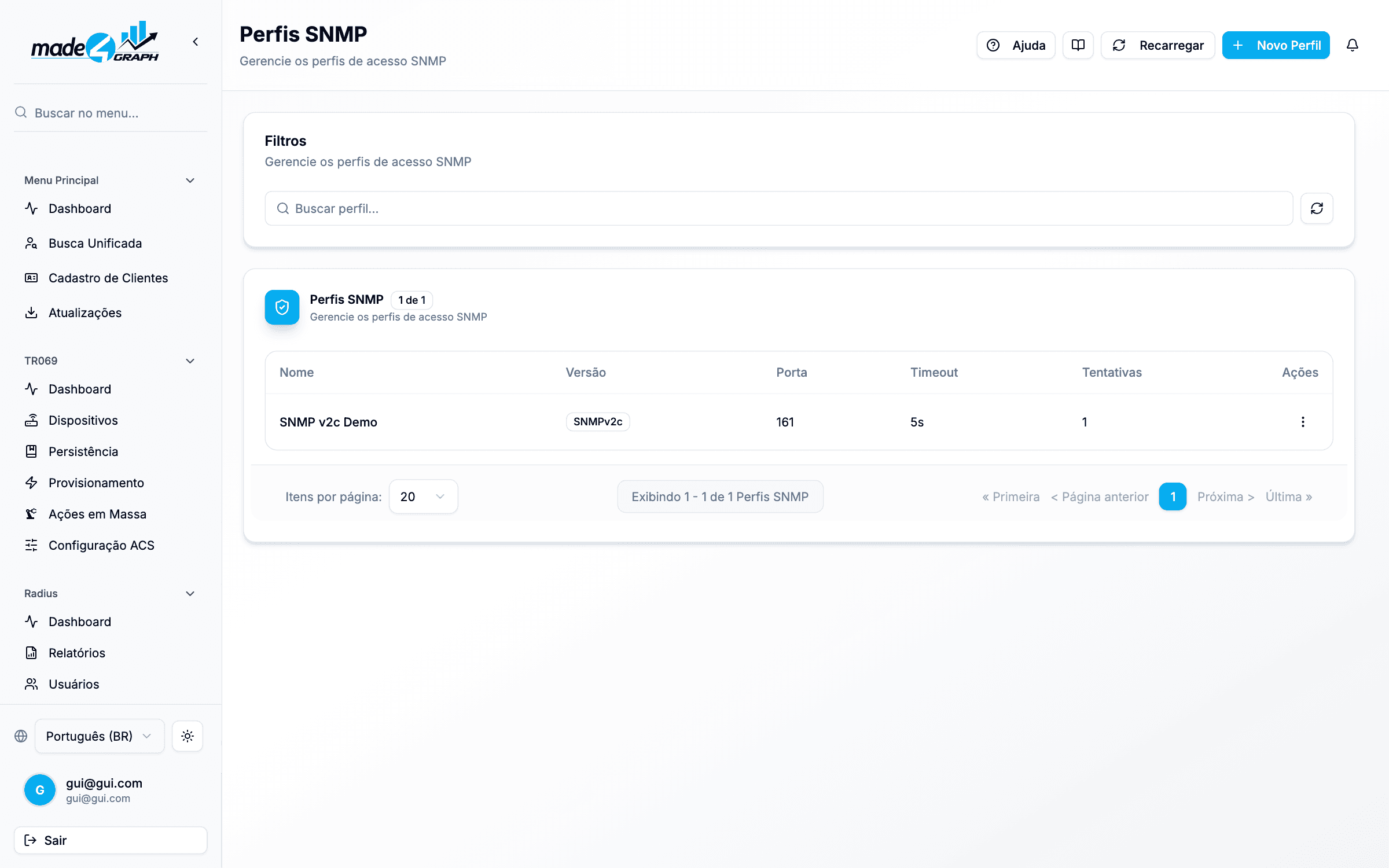Screen dimensions: 1389x868
Task: Open Dispositivos
Action: (x=110, y=420)
